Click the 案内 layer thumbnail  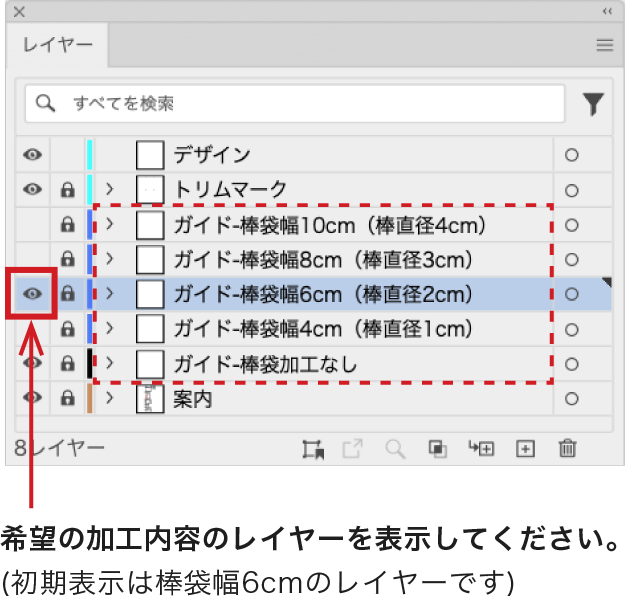[x=150, y=398]
